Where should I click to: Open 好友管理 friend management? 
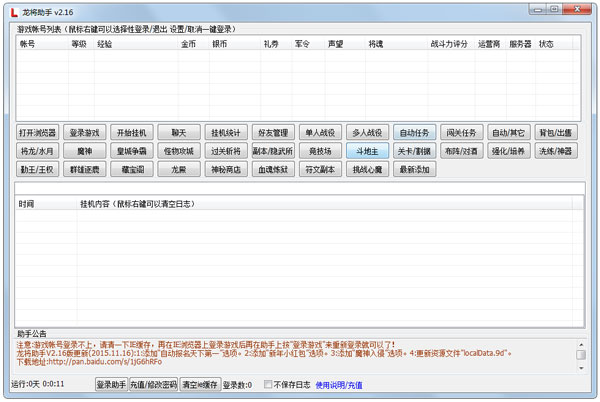[273, 132]
